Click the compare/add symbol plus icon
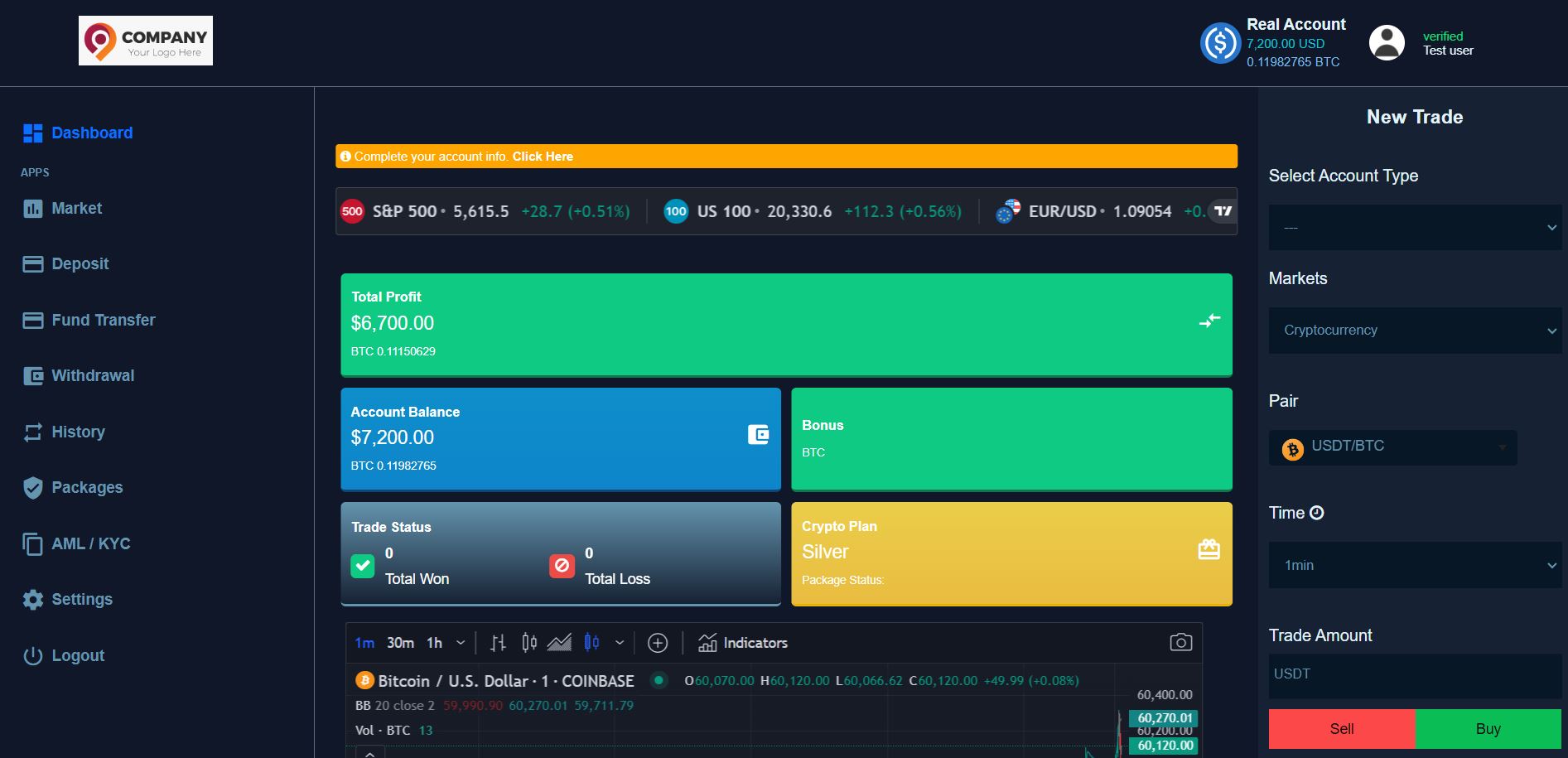The height and width of the screenshot is (758, 1568). click(x=658, y=643)
